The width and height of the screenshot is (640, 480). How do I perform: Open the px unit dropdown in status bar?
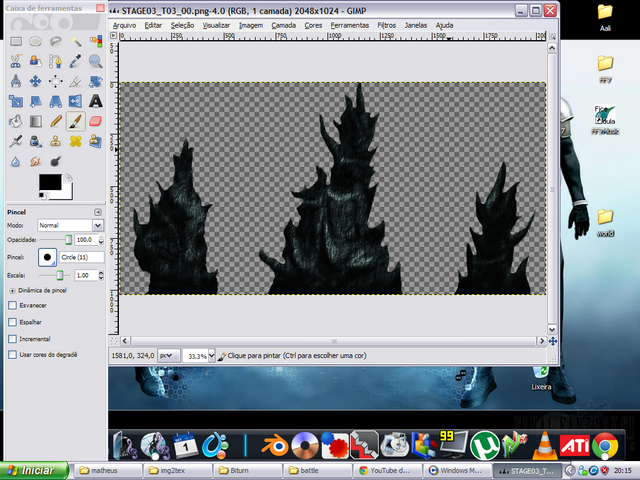[x=169, y=356]
